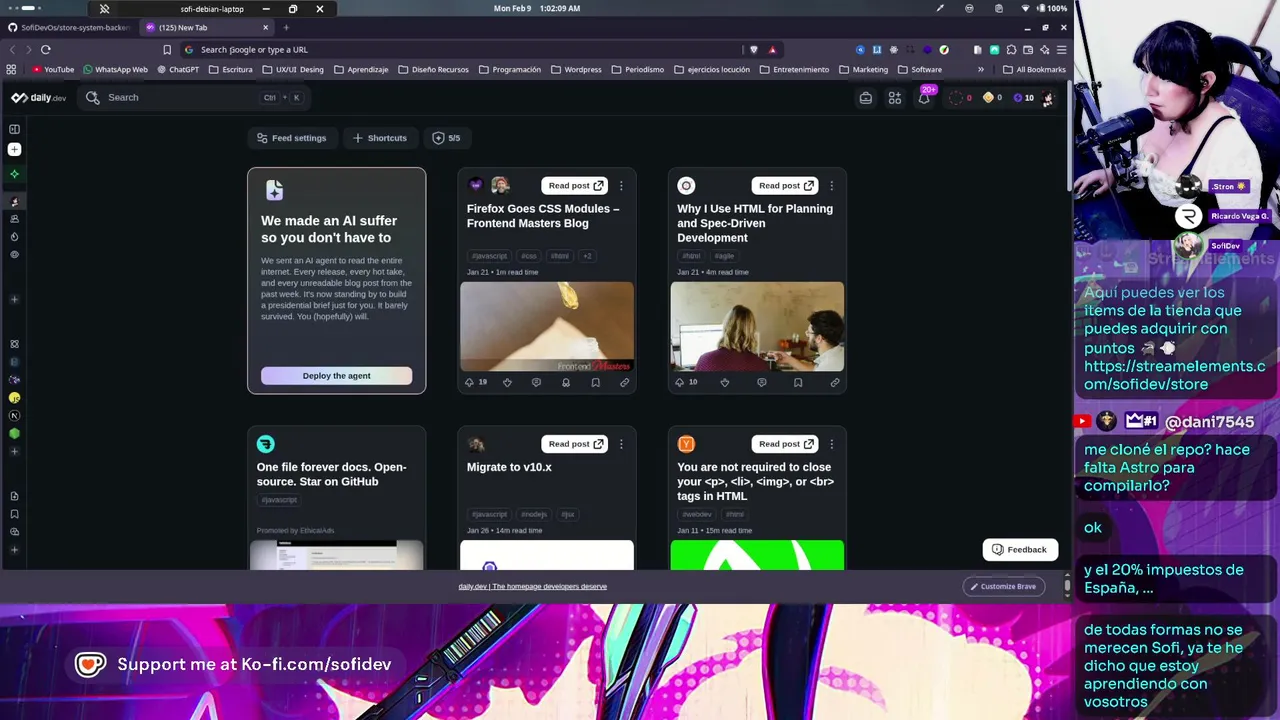Open the green sparkle sidebar icon
The height and width of the screenshot is (720, 1280).
click(14, 174)
